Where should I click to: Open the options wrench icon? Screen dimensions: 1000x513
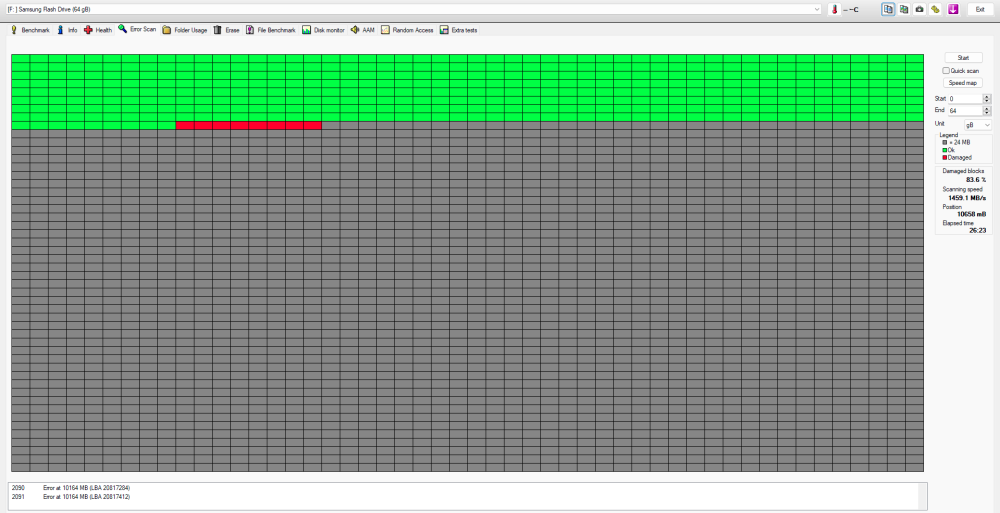pyautogui.click(x=936, y=10)
